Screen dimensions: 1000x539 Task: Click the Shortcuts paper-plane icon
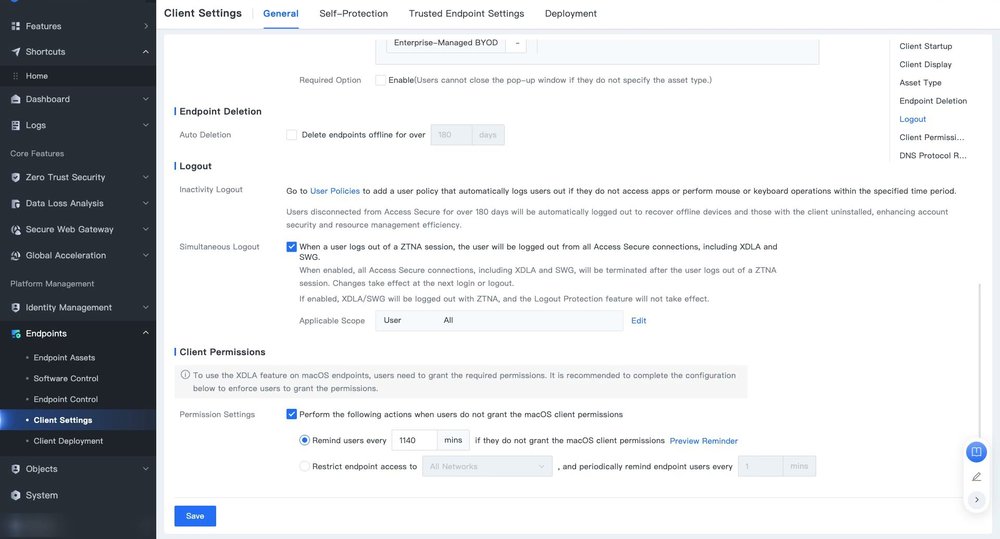15,52
